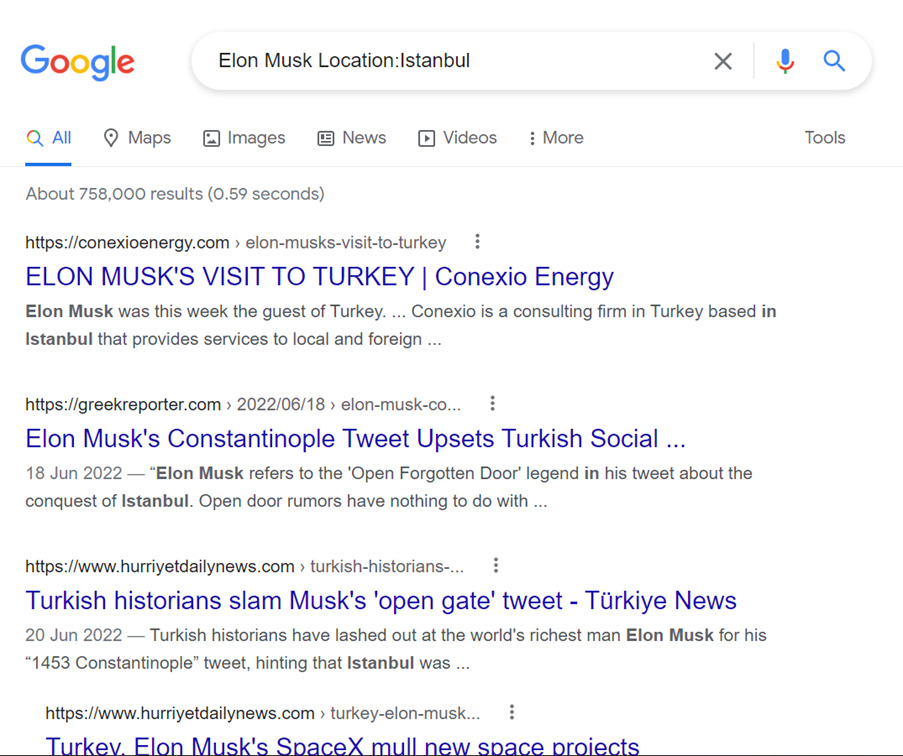Open "ELON MUSK'S VISIT TO TURKEY" result
The height and width of the screenshot is (756, 903).
click(x=319, y=277)
